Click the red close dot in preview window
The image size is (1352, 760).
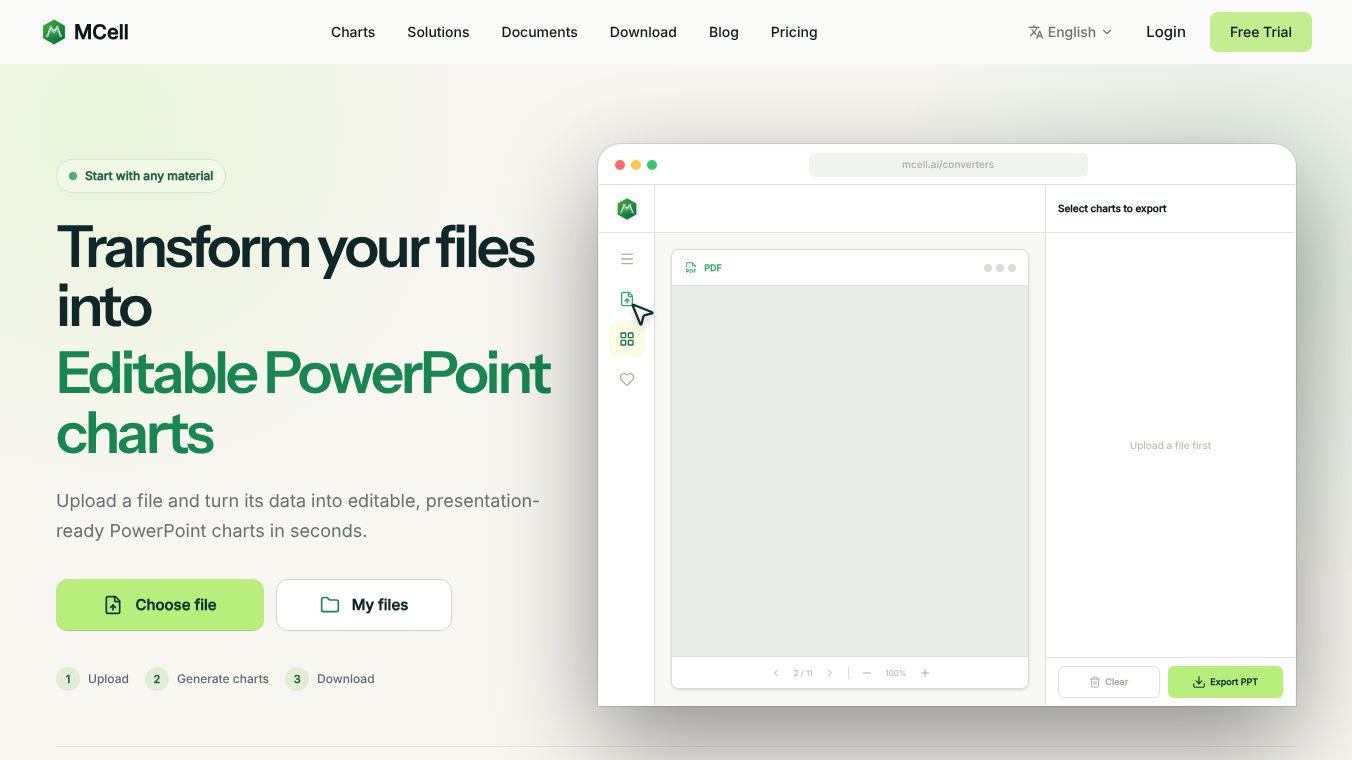[620, 165]
